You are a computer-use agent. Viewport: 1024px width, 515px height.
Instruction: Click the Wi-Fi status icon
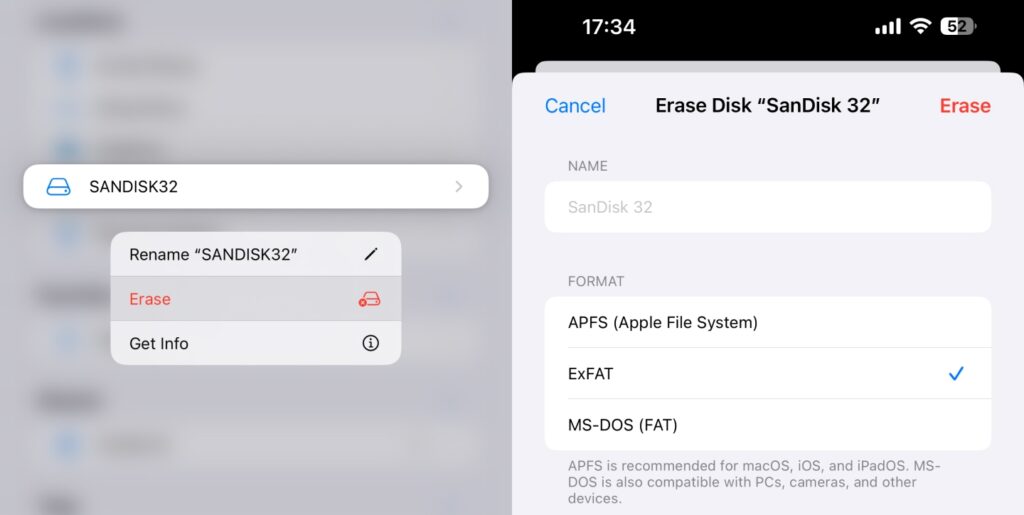point(921,26)
